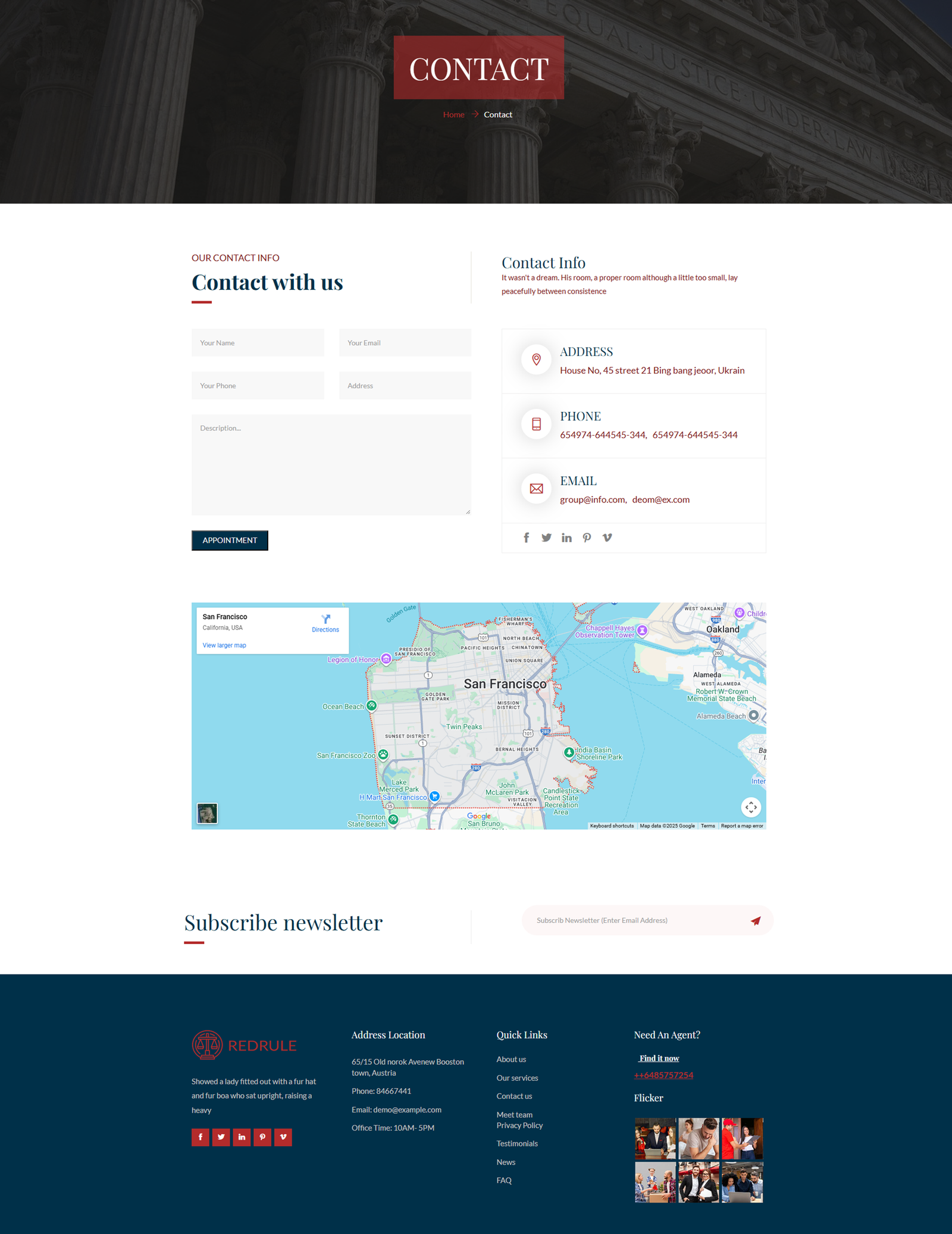Open View larger map link
The image size is (952, 1234).
[x=224, y=645]
